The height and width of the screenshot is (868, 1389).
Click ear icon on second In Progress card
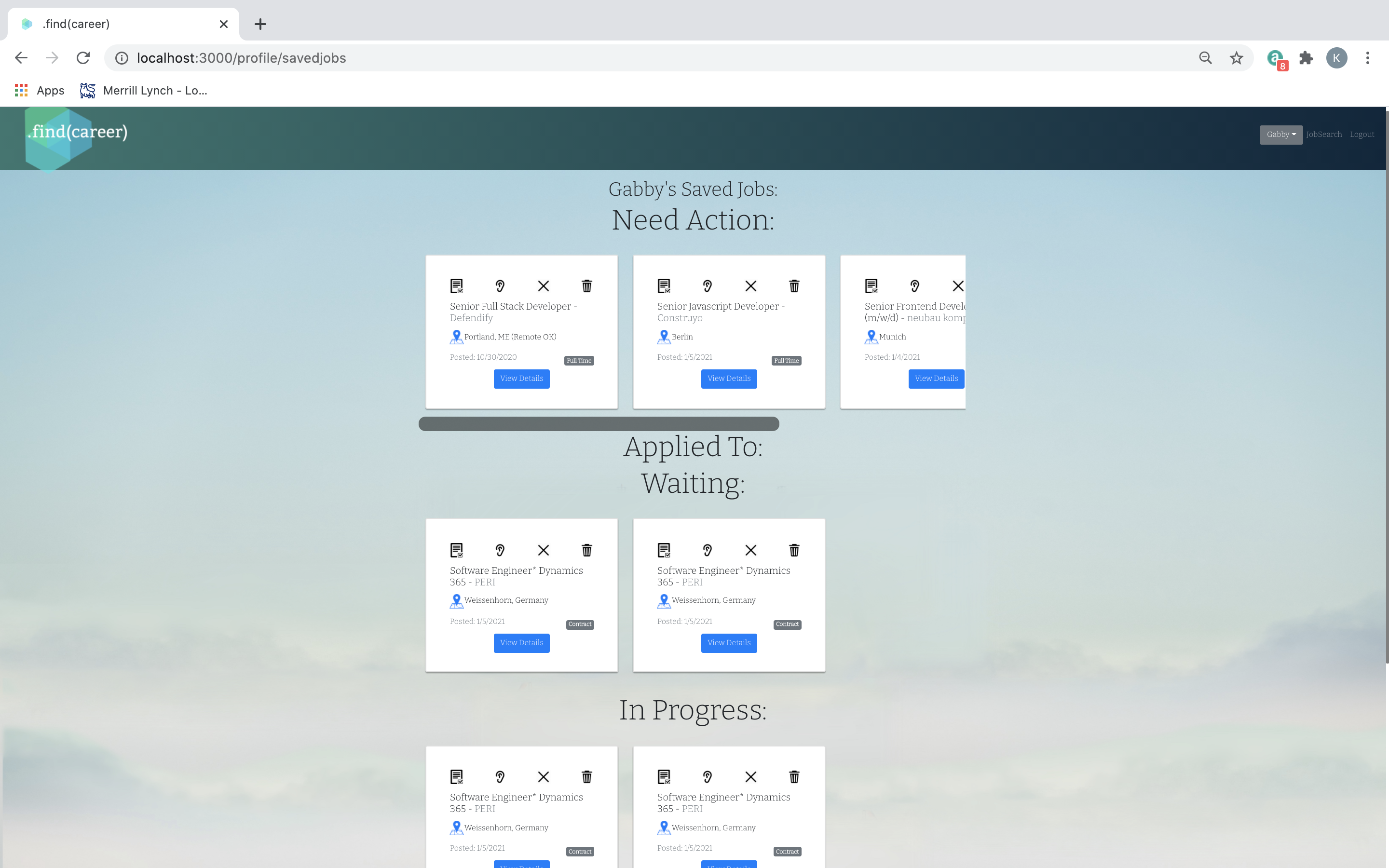click(x=707, y=777)
